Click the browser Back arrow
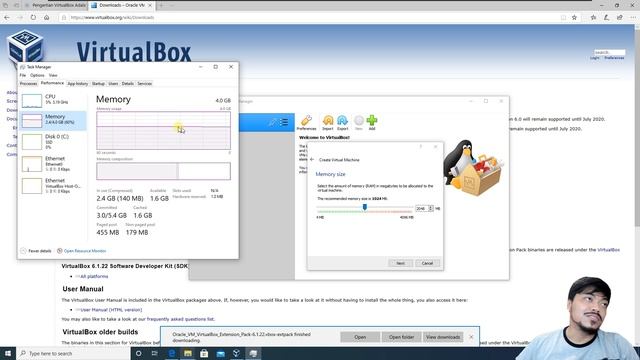 pyautogui.click(x=7, y=18)
